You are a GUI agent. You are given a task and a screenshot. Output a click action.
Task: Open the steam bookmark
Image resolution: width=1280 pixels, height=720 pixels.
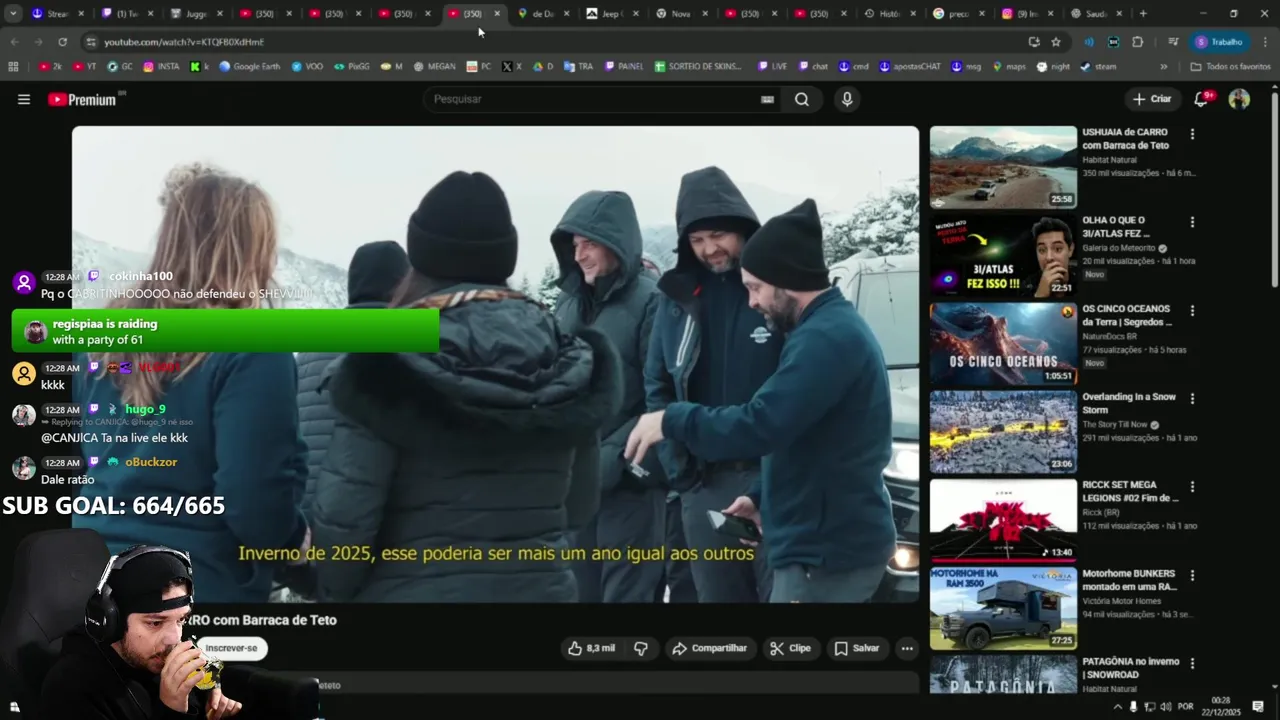pyautogui.click(x=1098, y=66)
